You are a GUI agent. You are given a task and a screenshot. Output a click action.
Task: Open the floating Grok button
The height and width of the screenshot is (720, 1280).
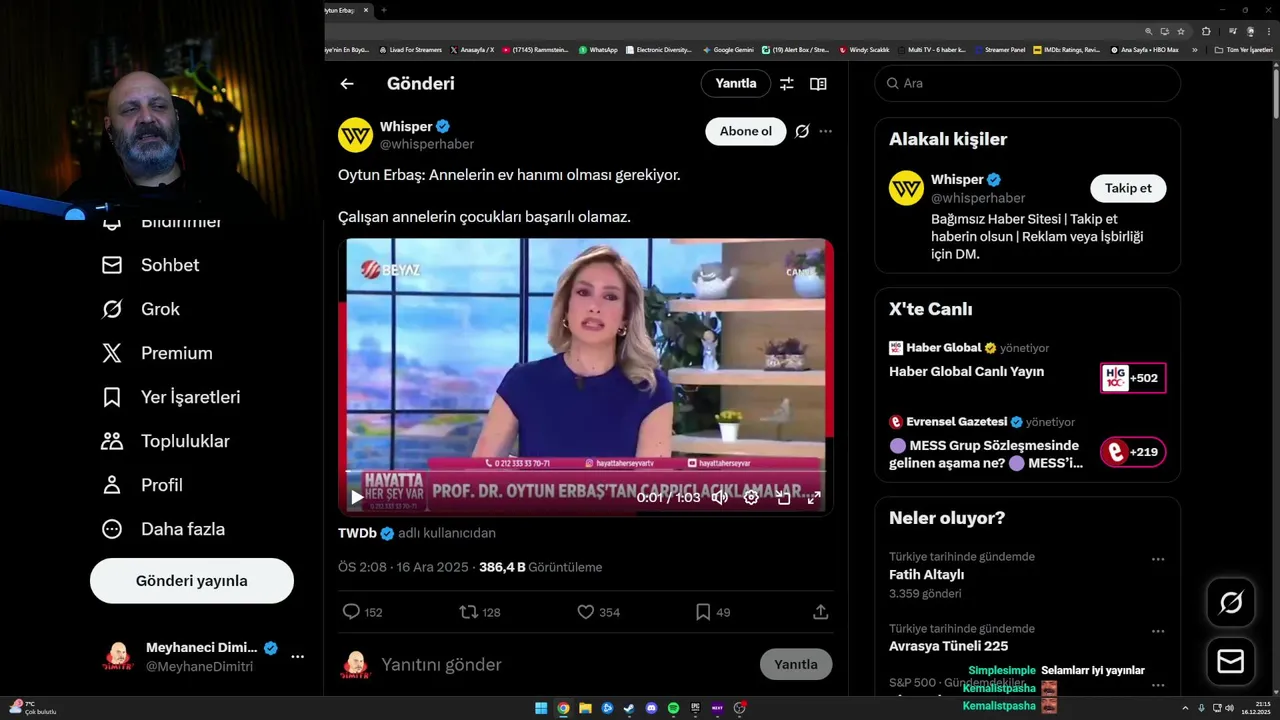tap(1231, 602)
